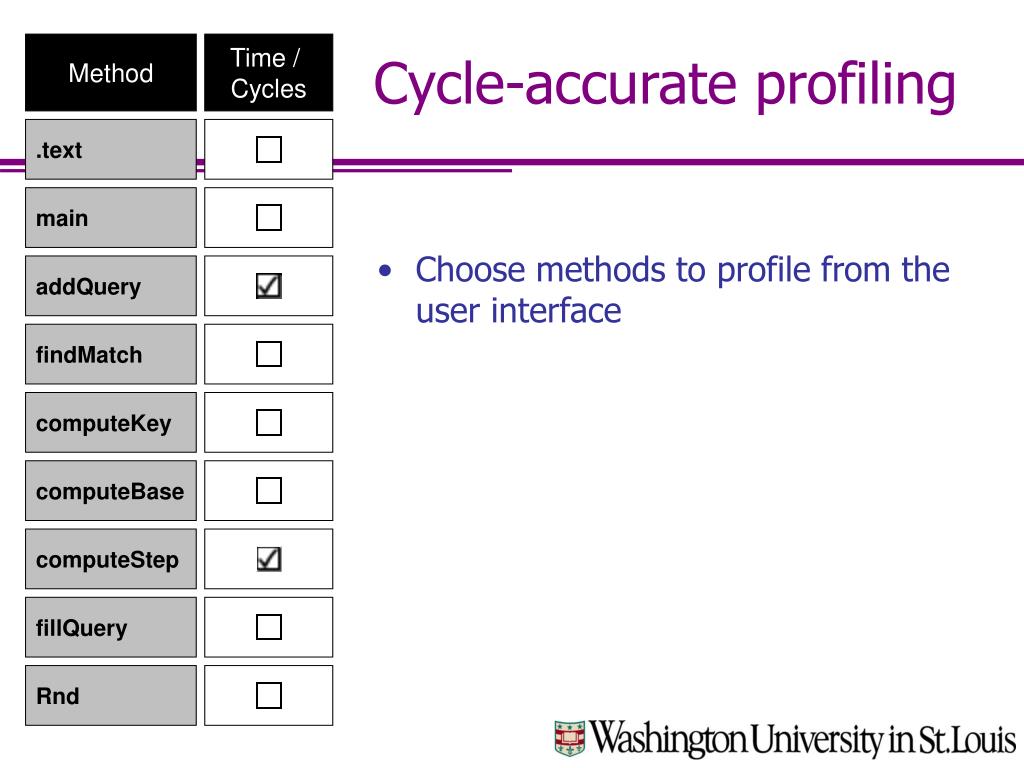Click the Washington University shield logo
This screenshot has width=1024, height=768.
coord(569,739)
